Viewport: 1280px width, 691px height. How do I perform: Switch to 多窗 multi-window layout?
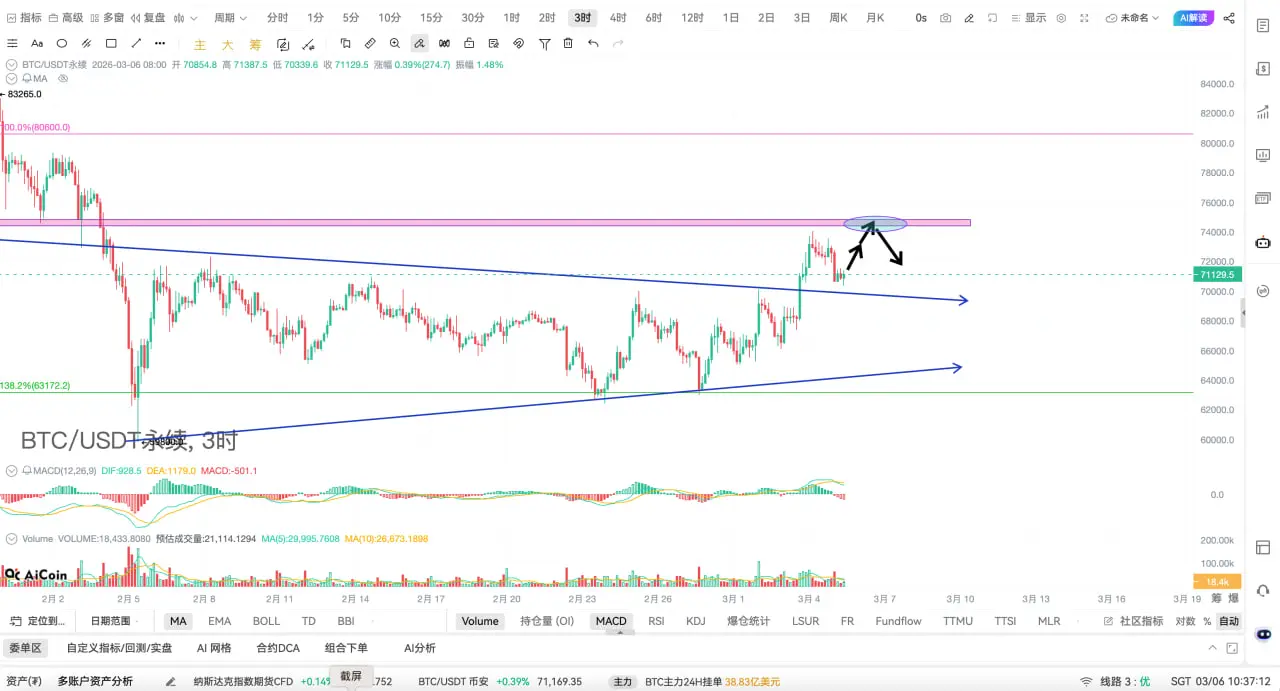click(106, 18)
